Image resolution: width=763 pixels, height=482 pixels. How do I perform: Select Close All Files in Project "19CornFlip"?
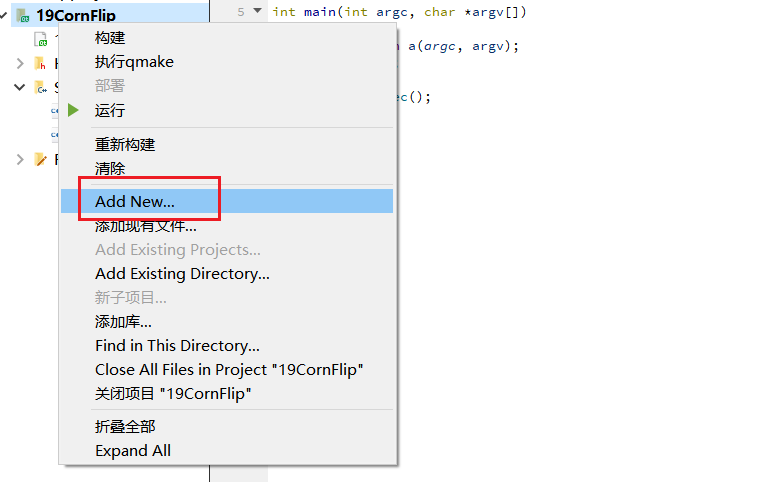227,370
